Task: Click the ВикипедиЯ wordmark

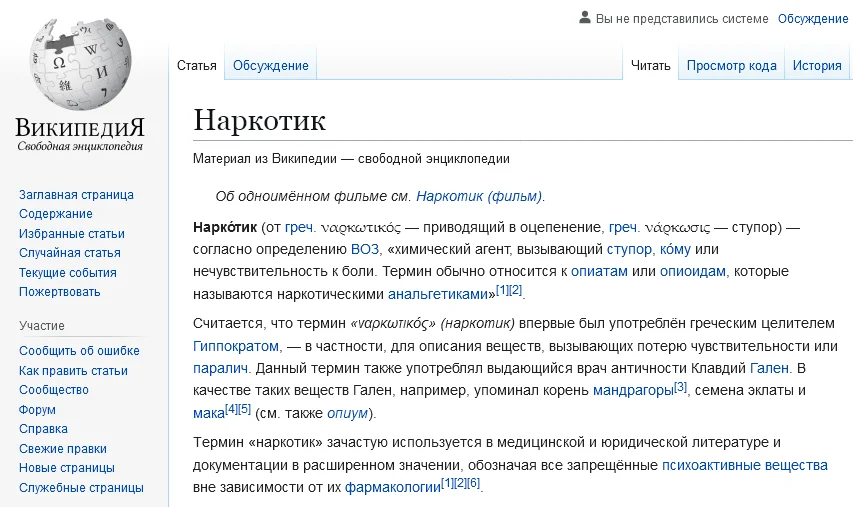Action: (80, 127)
